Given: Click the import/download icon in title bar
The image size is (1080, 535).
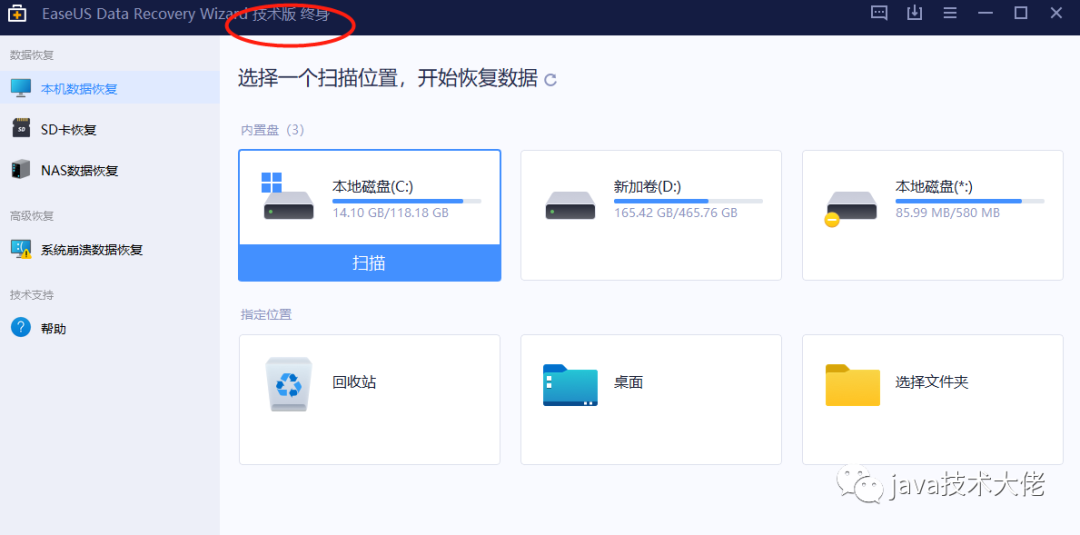Looking at the screenshot, I should coord(914,13).
